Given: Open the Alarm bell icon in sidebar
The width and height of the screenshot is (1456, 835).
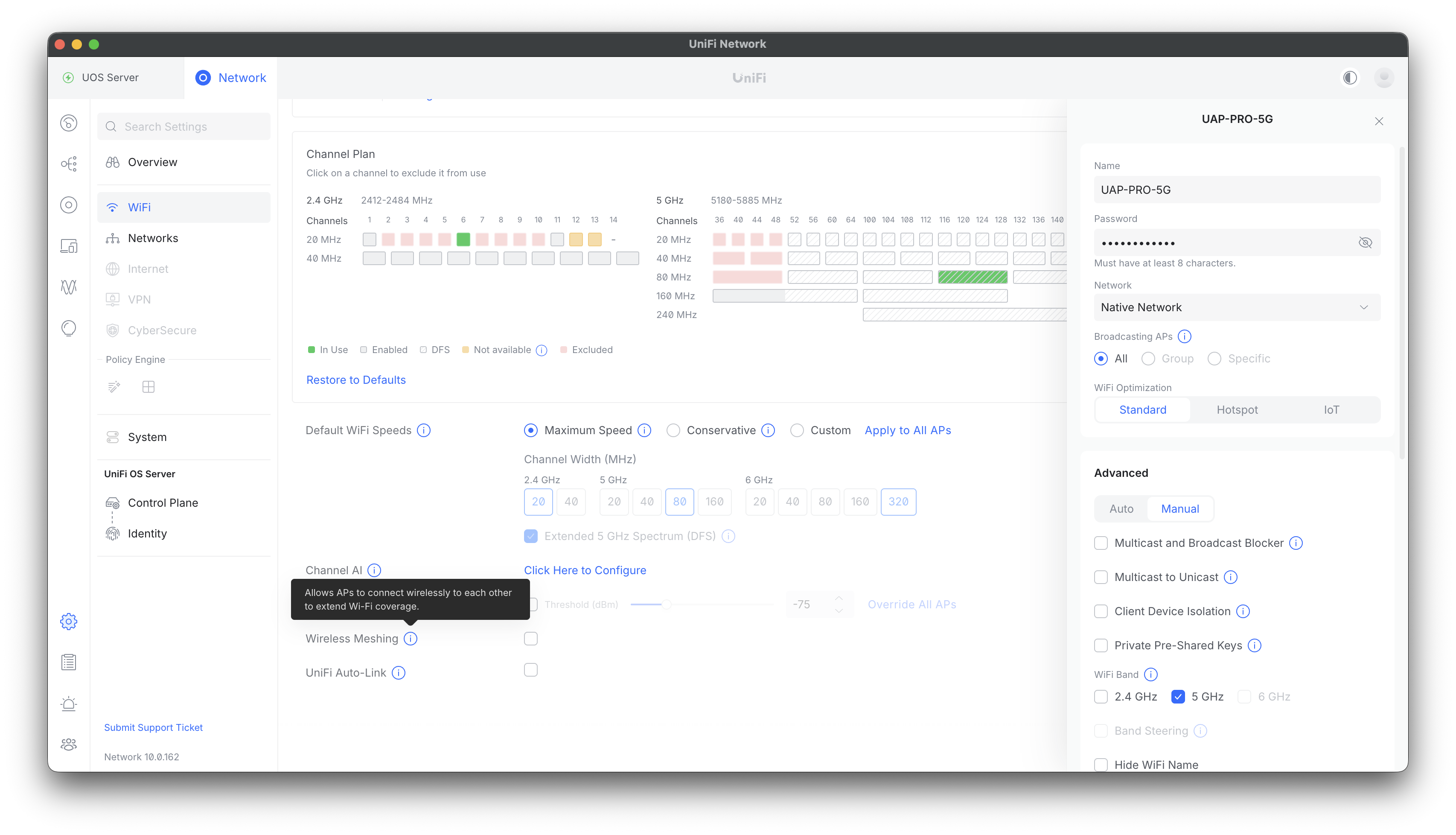Looking at the screenshot, I should (69, 704).
